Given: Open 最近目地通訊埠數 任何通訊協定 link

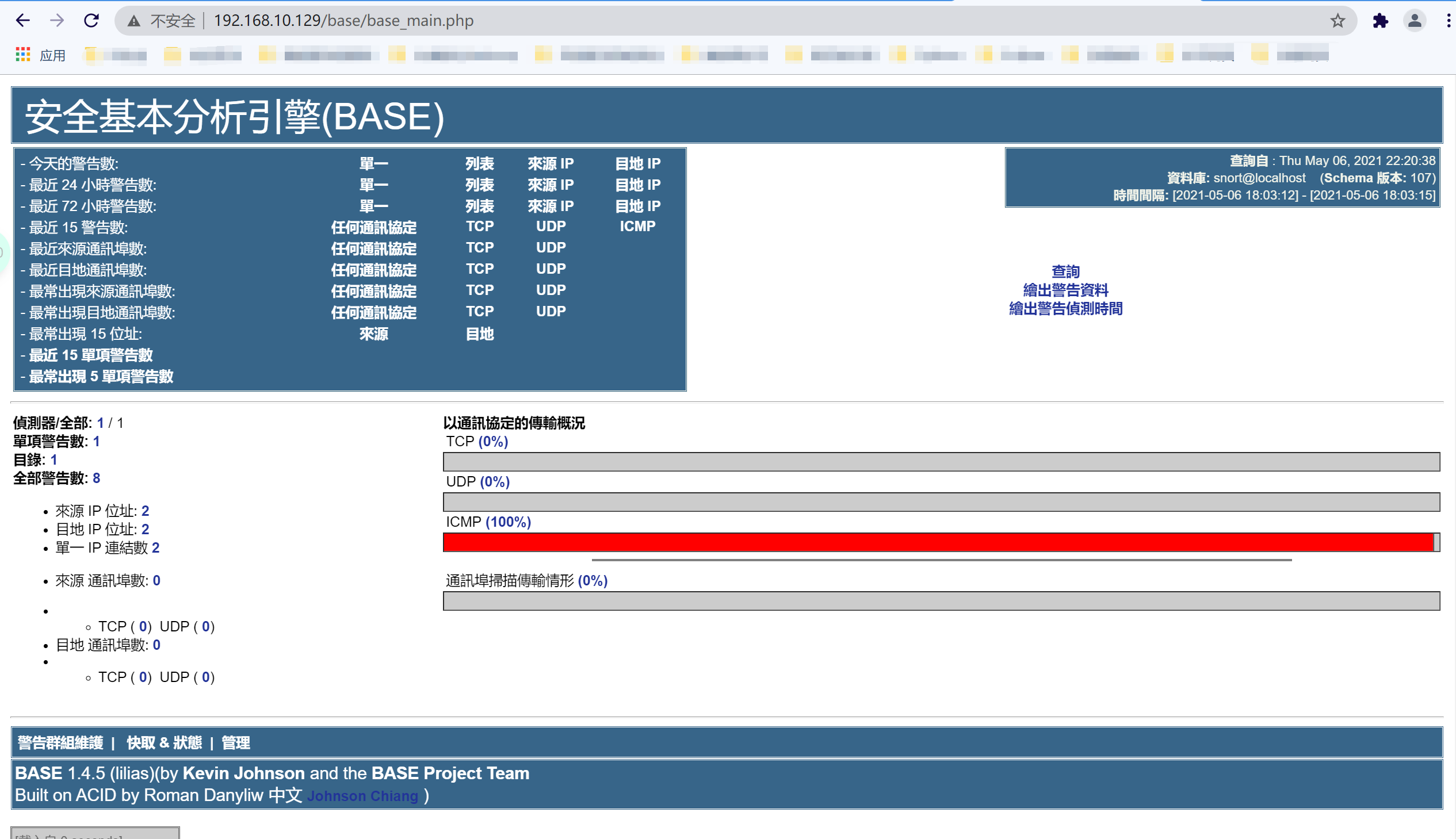Looking at the screenshot, I should pyautogui.click(x=373, y=270).
